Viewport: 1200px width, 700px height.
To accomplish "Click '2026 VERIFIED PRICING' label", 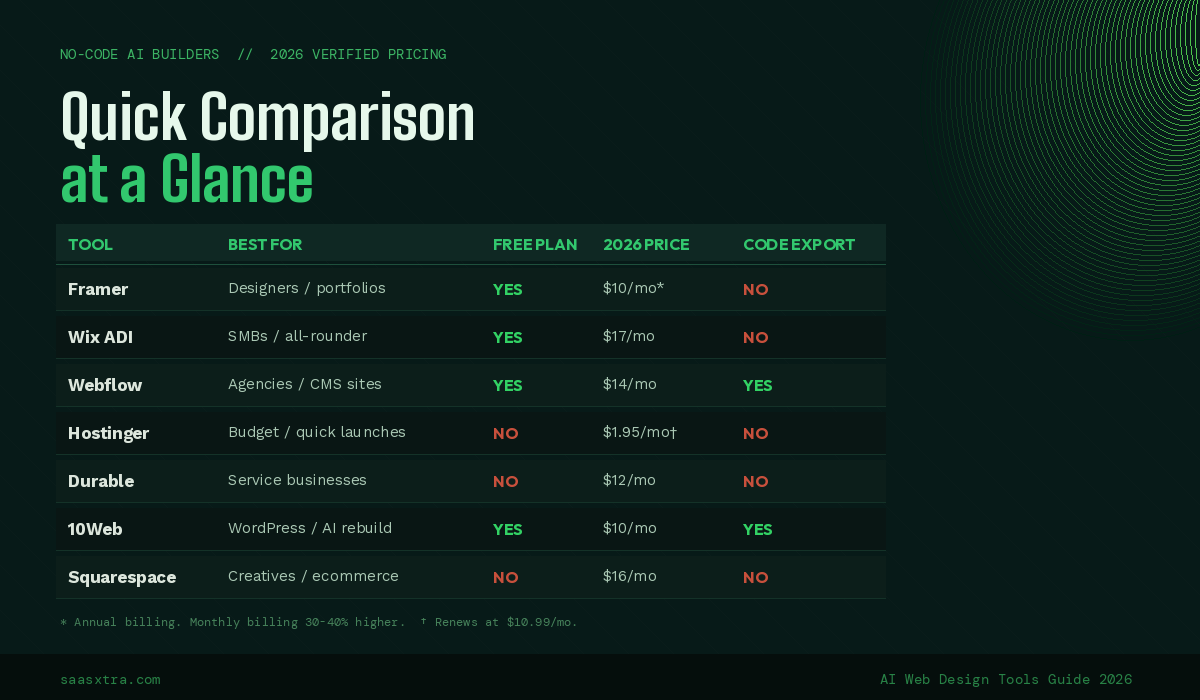I will (358, 54).
